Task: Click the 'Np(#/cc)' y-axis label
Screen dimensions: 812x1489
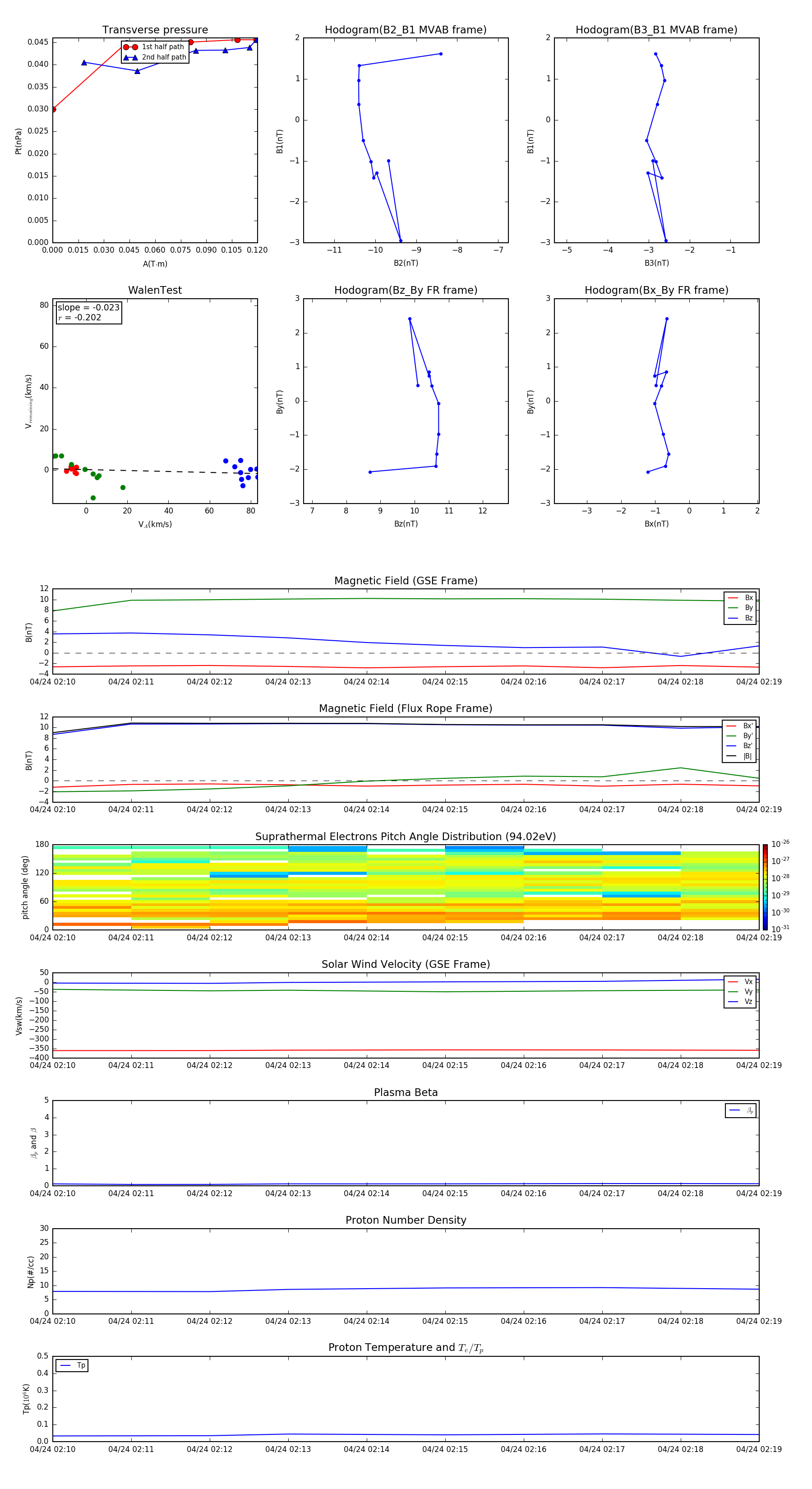Action: point(31,1271)
